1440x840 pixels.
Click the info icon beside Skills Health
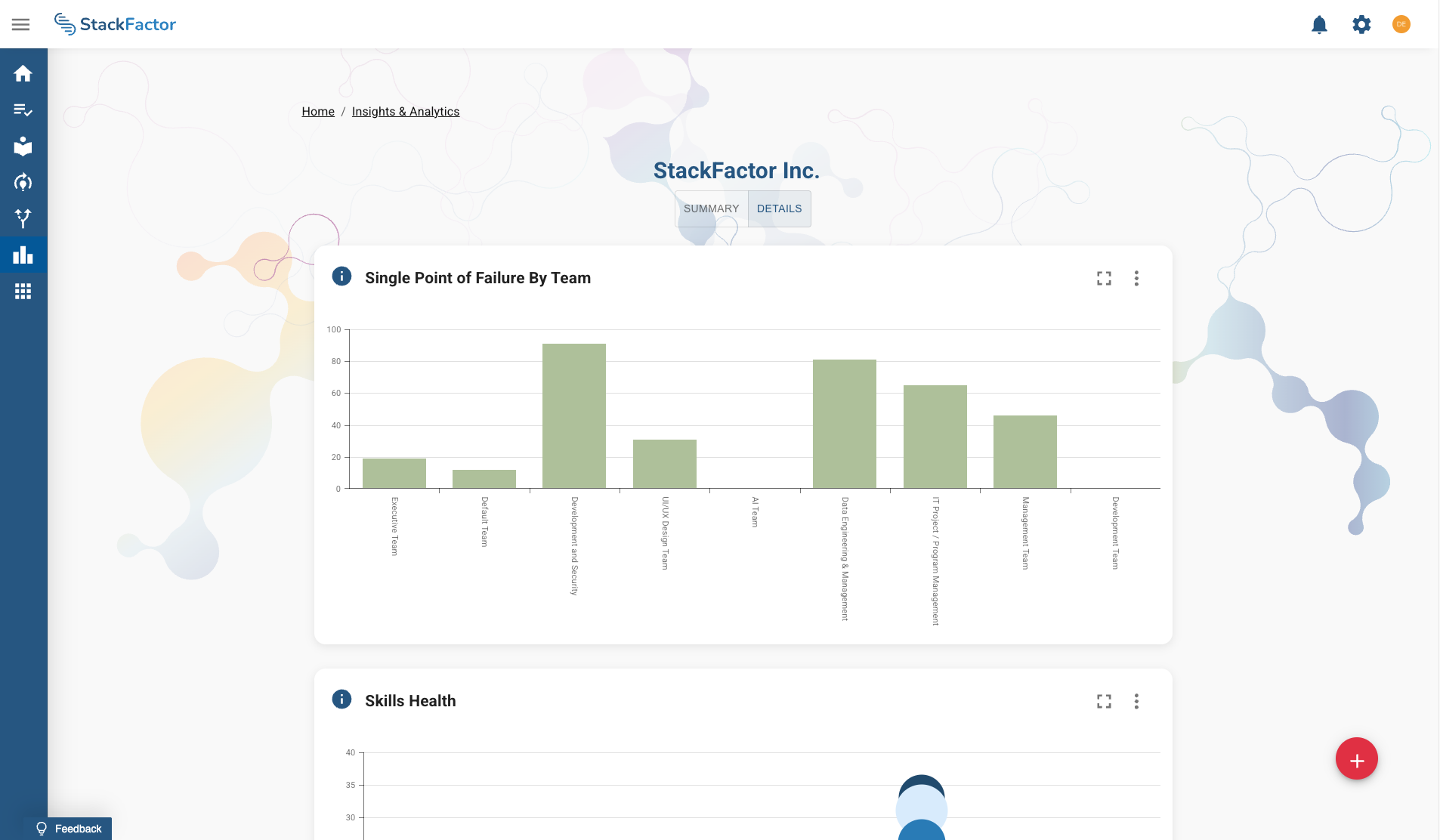pos(341,699)
